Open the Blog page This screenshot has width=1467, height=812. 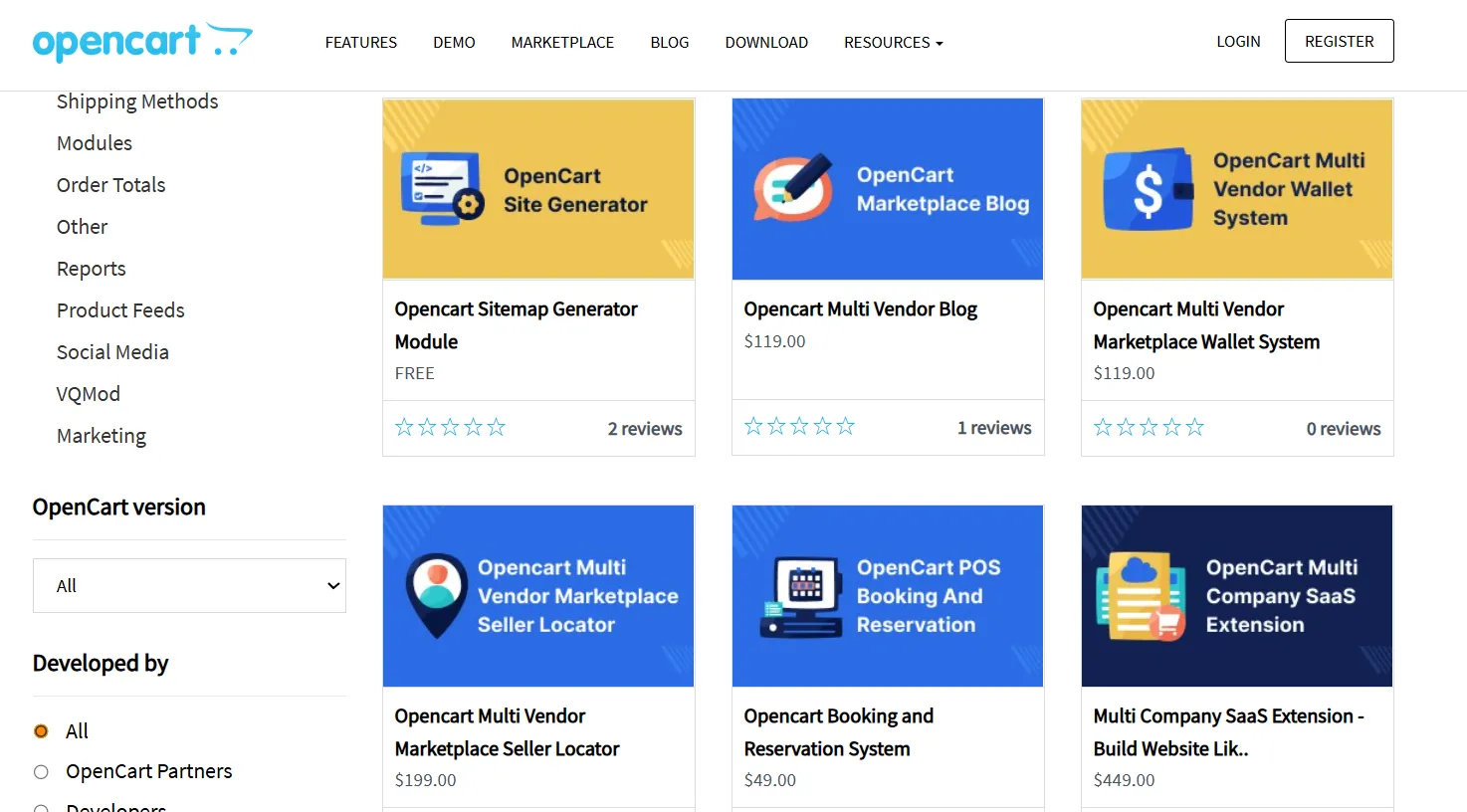click(670, 42)
